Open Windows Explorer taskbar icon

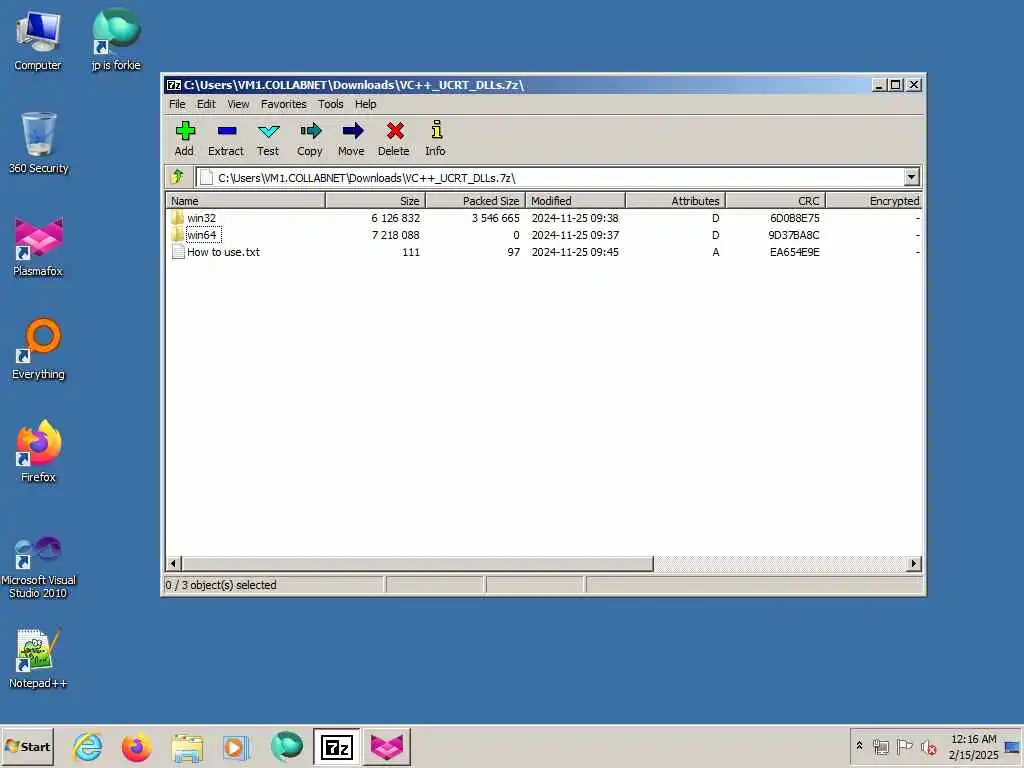click(187, 746)
